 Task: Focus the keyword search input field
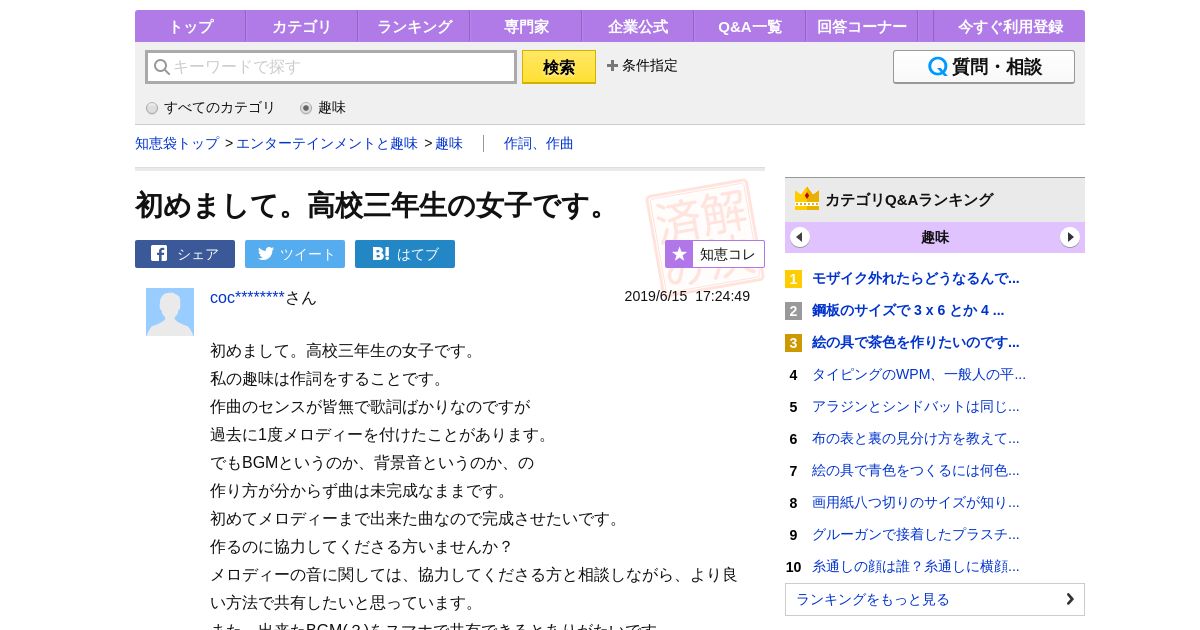(x=331, y=67)
